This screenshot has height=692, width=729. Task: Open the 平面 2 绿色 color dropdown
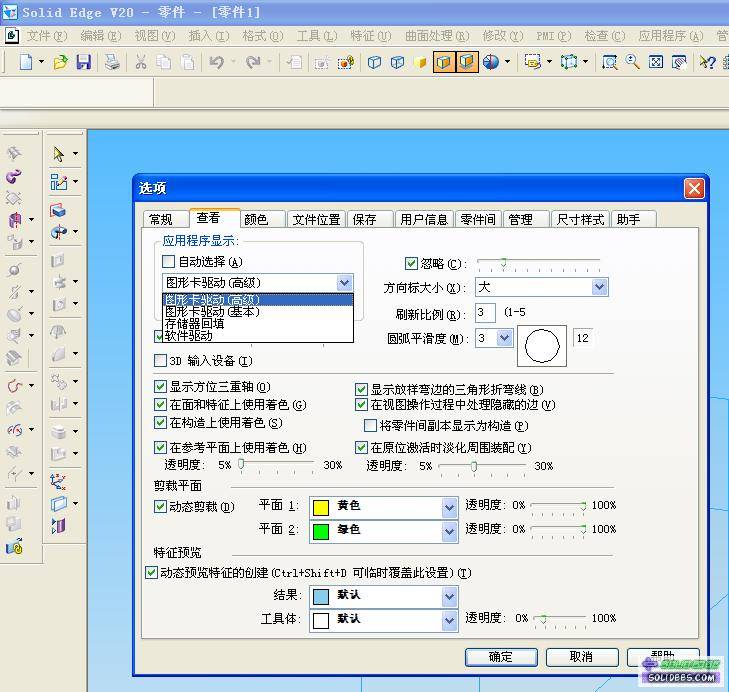tap(449, 531)
